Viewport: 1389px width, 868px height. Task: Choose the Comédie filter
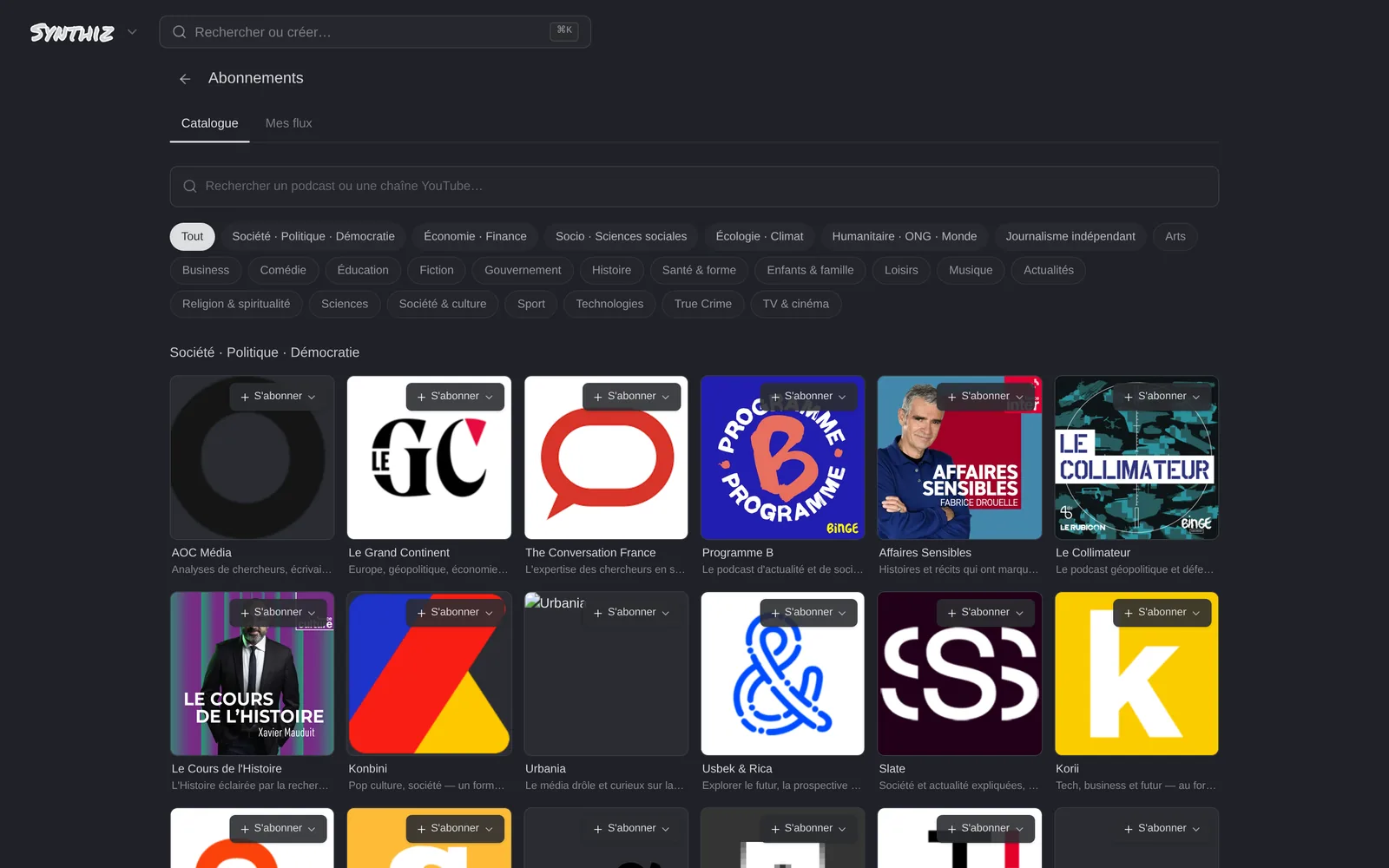pos(283,270)
